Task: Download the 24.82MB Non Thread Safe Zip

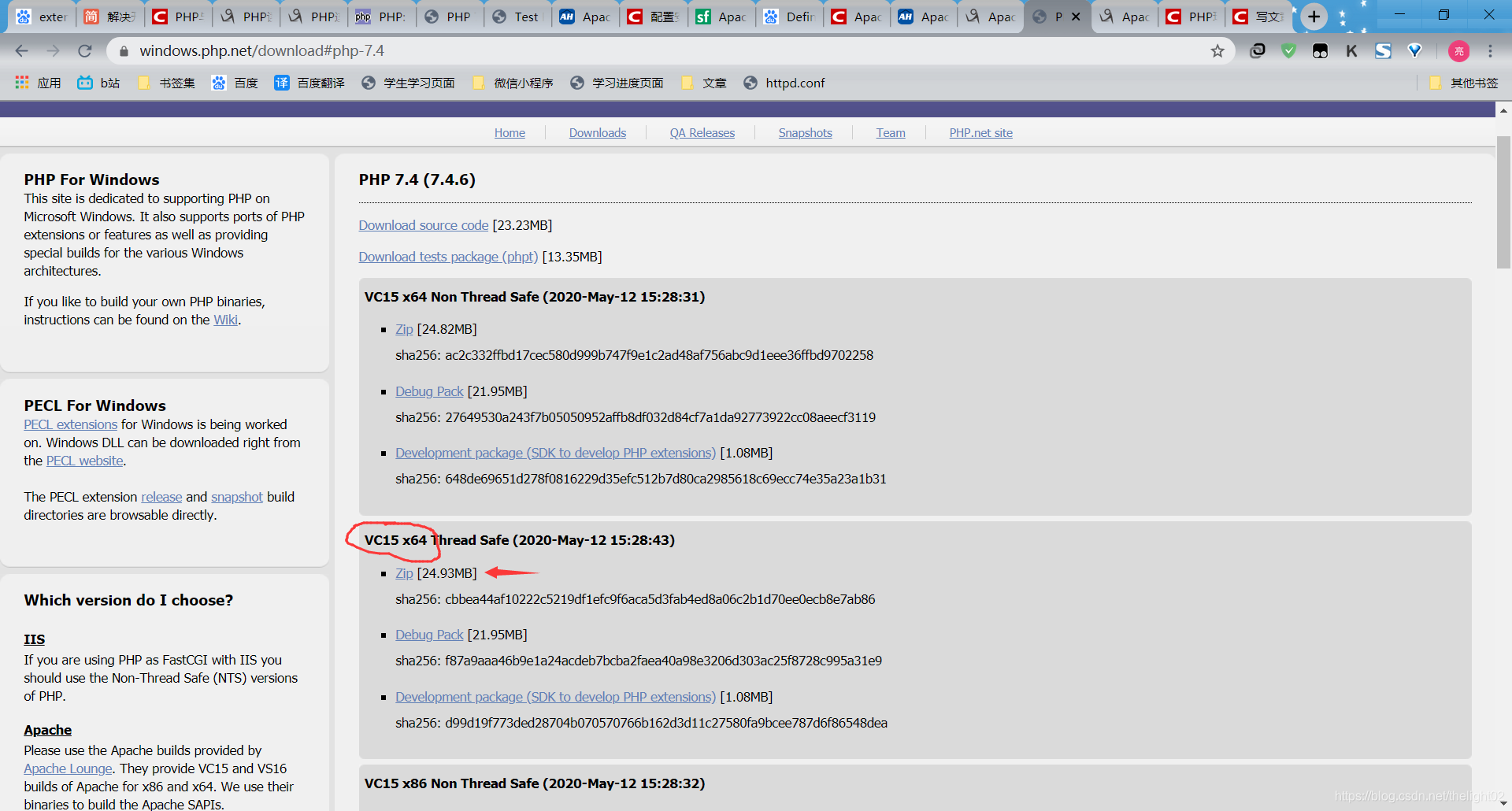Action: [x=404, y=330]
